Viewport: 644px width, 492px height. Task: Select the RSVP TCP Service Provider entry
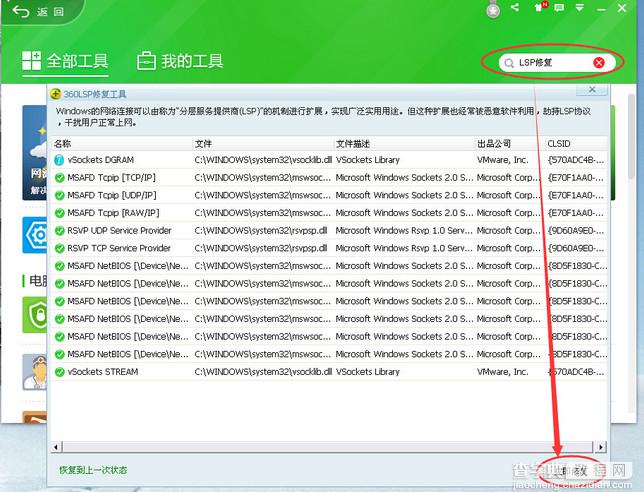[x=119, y=248]
